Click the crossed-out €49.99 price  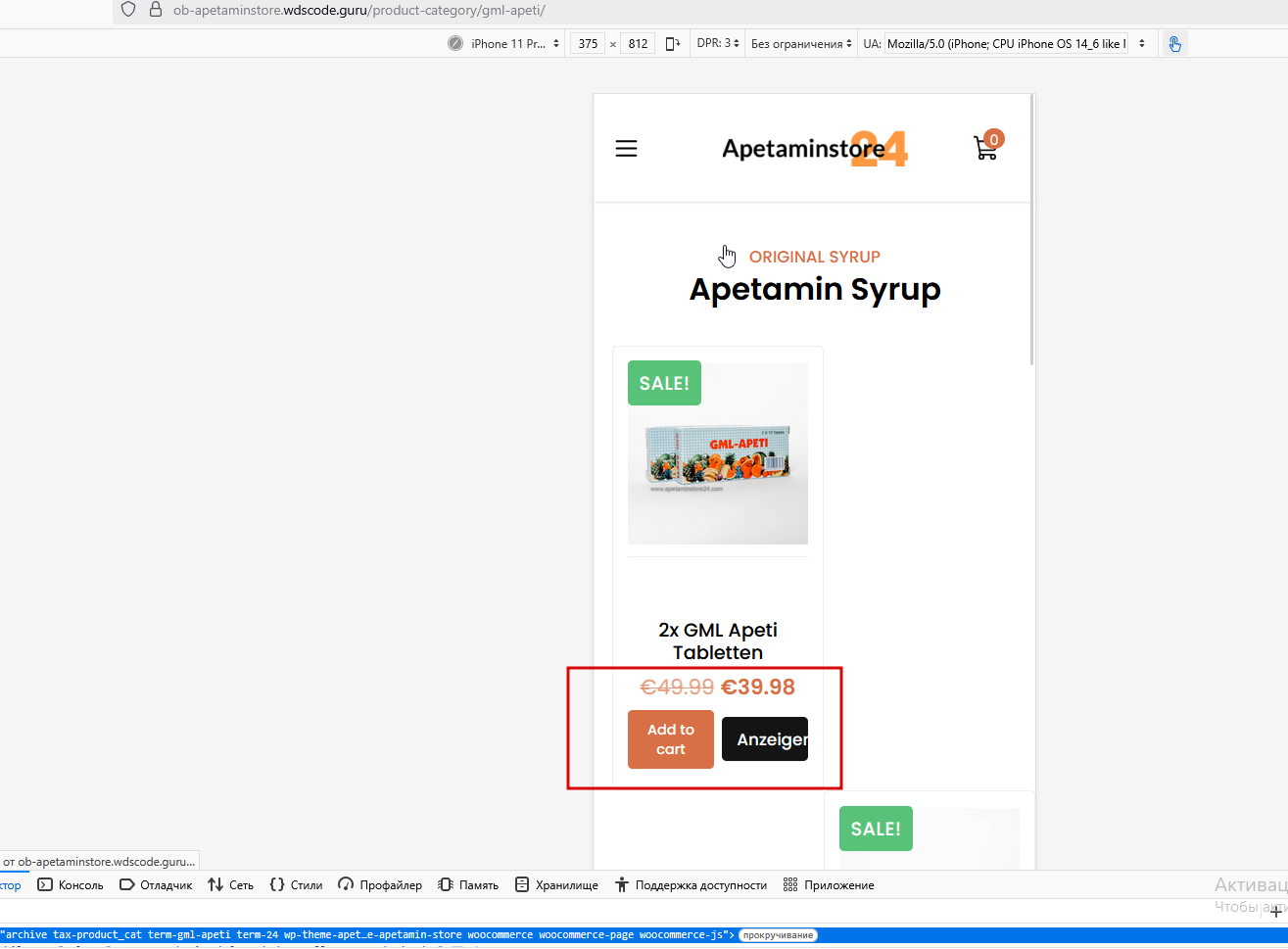[677, 687]
